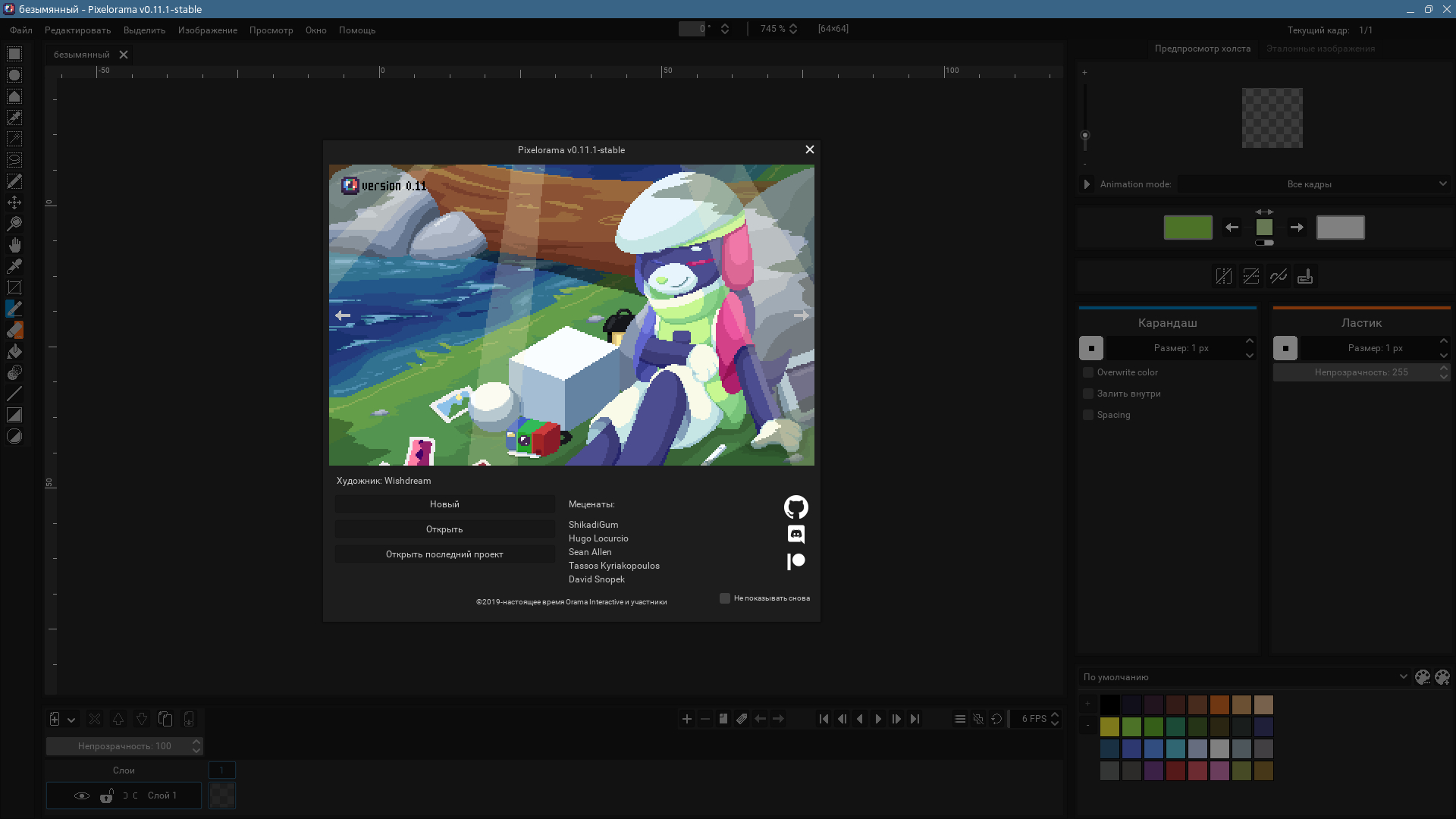Open the GitHub link icon
1456x819 pixels.
point(796,507)
